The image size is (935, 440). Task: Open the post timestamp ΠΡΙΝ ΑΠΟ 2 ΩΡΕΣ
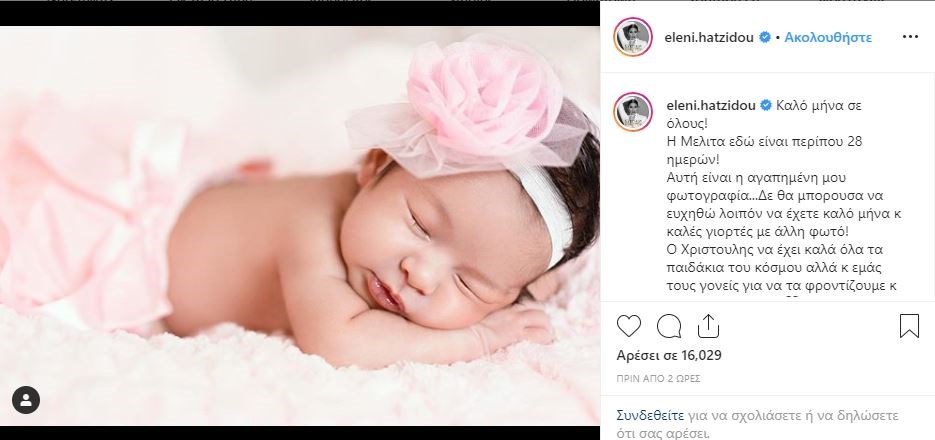tap(658, 379)
